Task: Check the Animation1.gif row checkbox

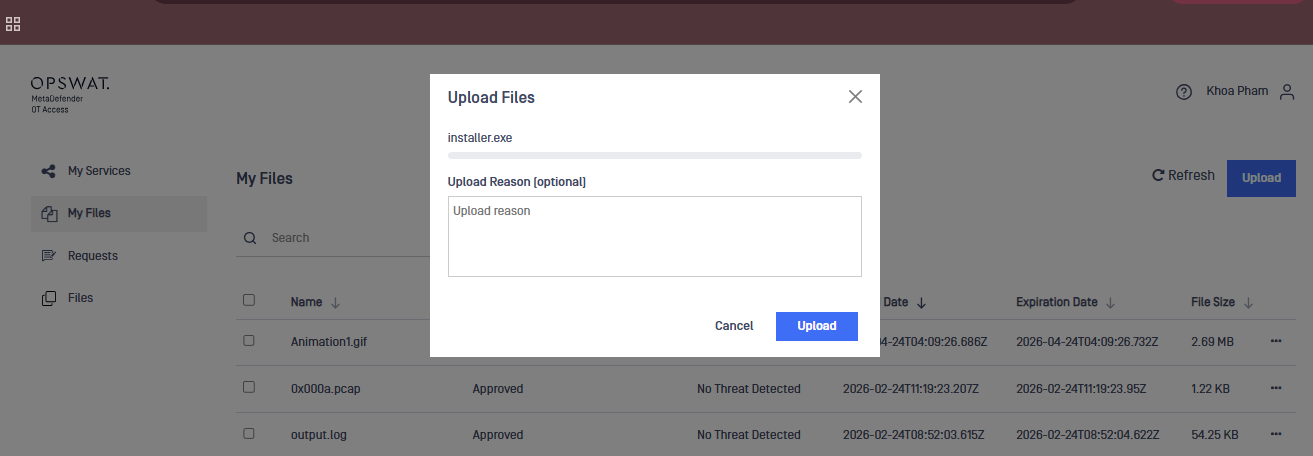Action: (x=249, y=341)
